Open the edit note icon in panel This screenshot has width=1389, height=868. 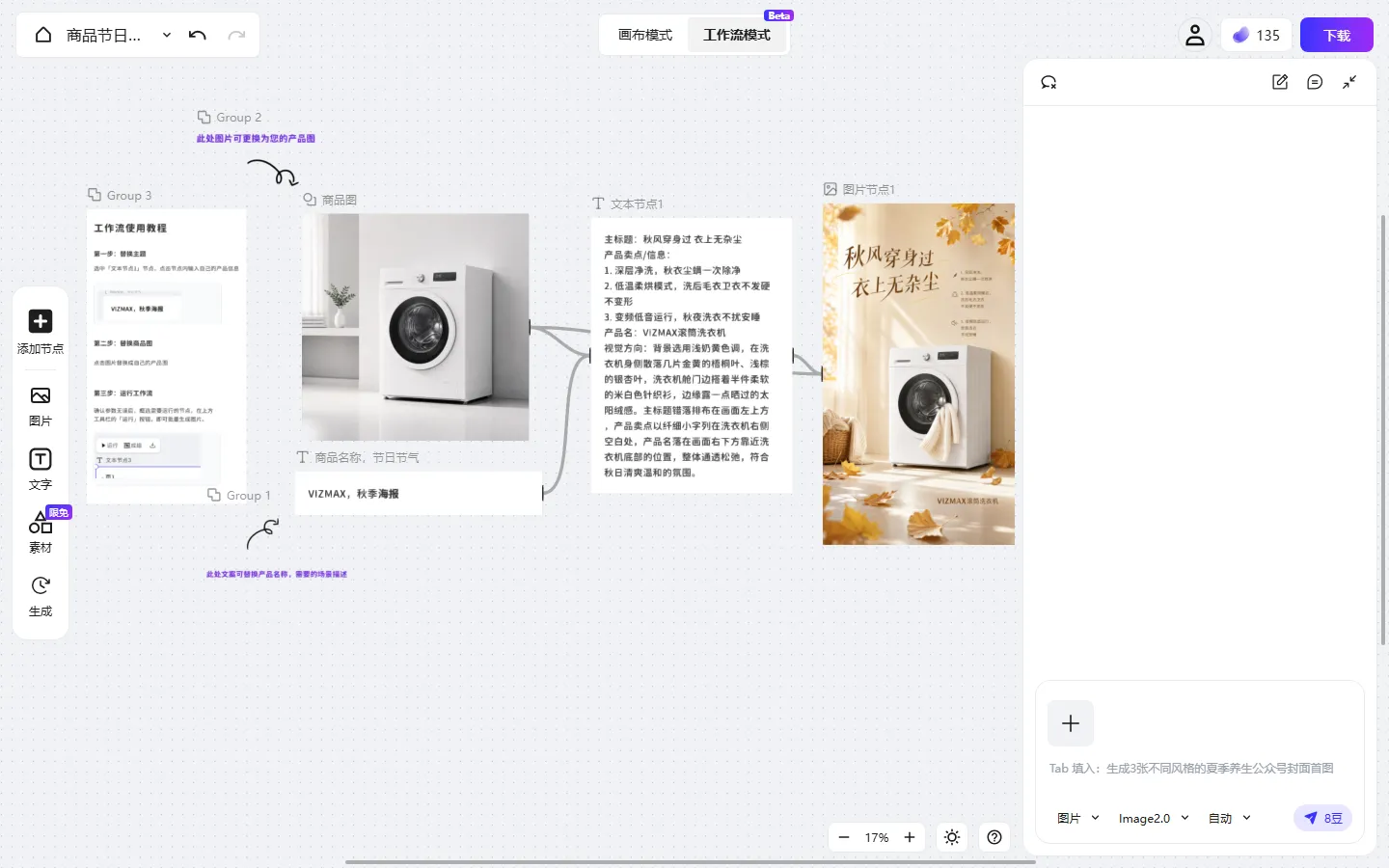tap(1280, 82)
